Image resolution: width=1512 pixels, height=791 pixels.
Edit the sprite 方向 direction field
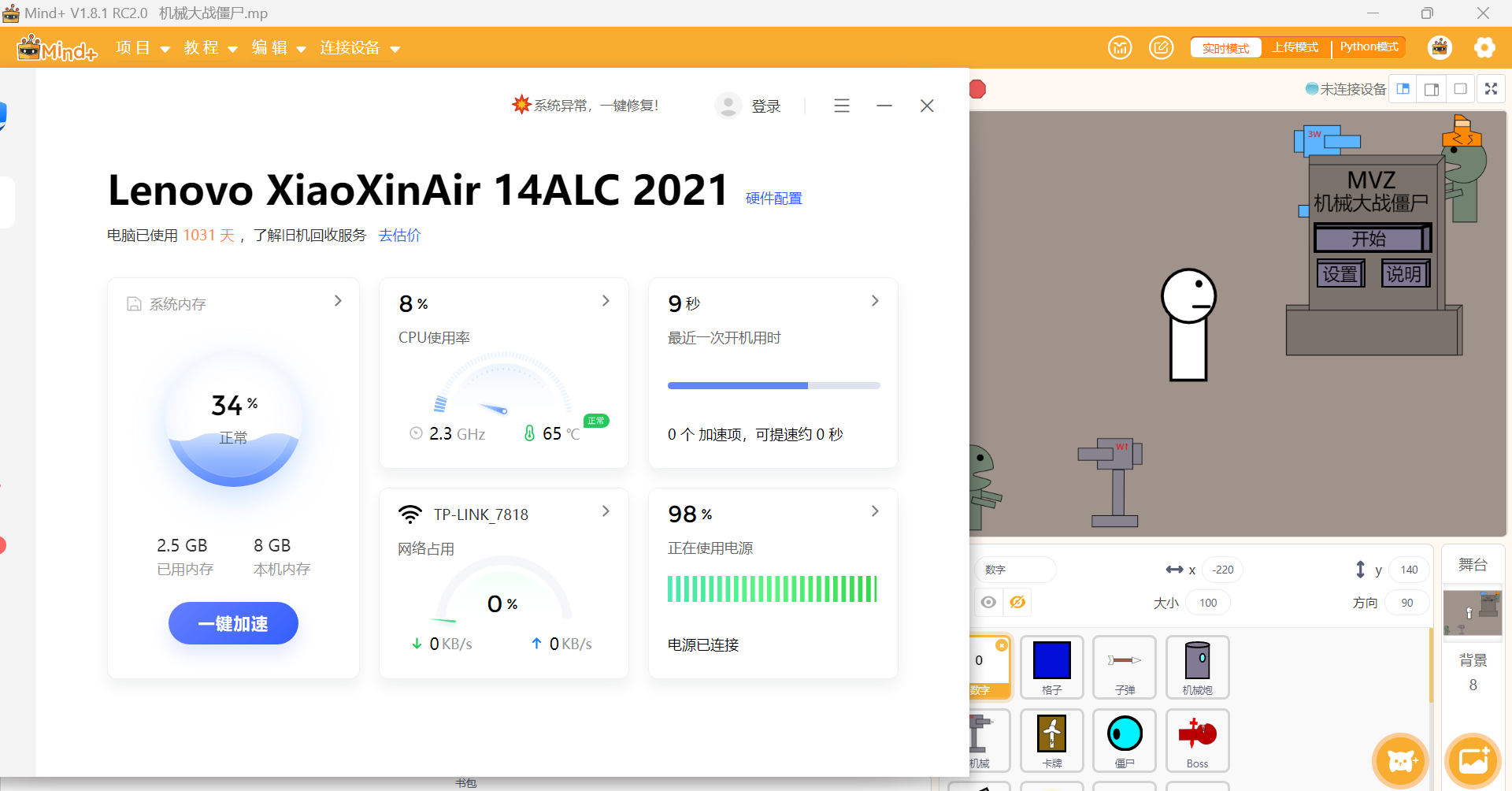coord(1407,603)
